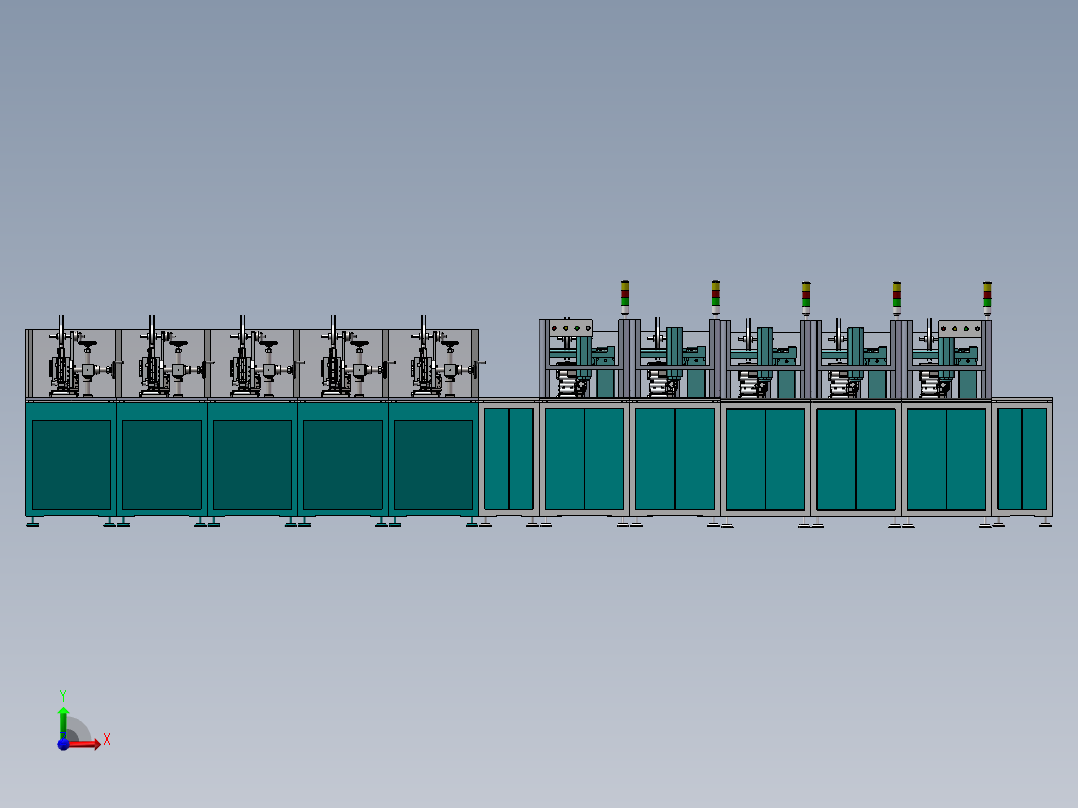Select the narrow cabinet at the far right end
Screen dimensions: 1078x808
click(x=1022, y=459)
